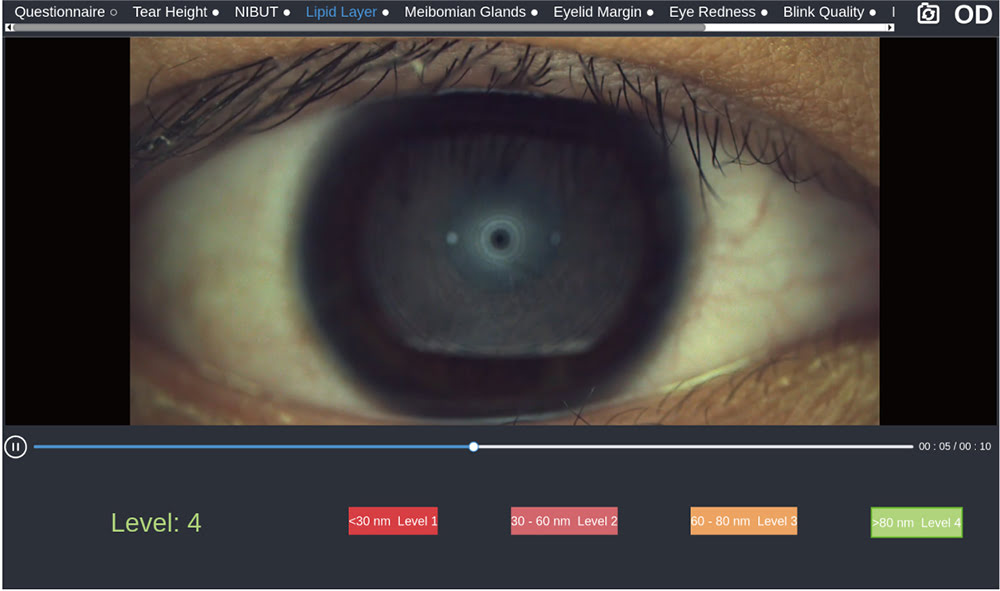Open the Questionnaire tab

(x=59, y=12)
